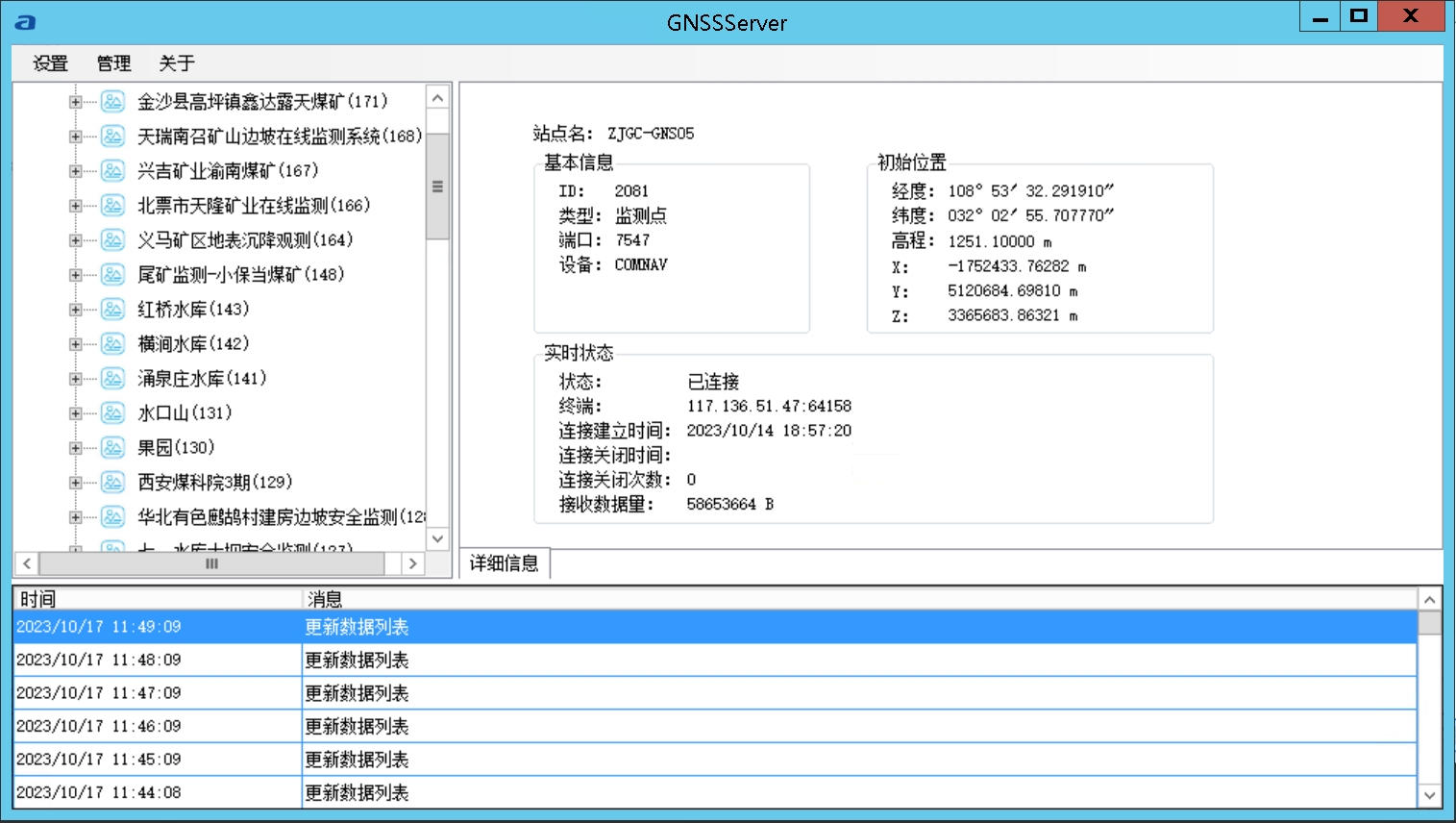Expand the 兴吉矿业渝南煤矿(167) node
This screenshot has height=823, width=1456.
pyautogui.click(x=75, y=170)
